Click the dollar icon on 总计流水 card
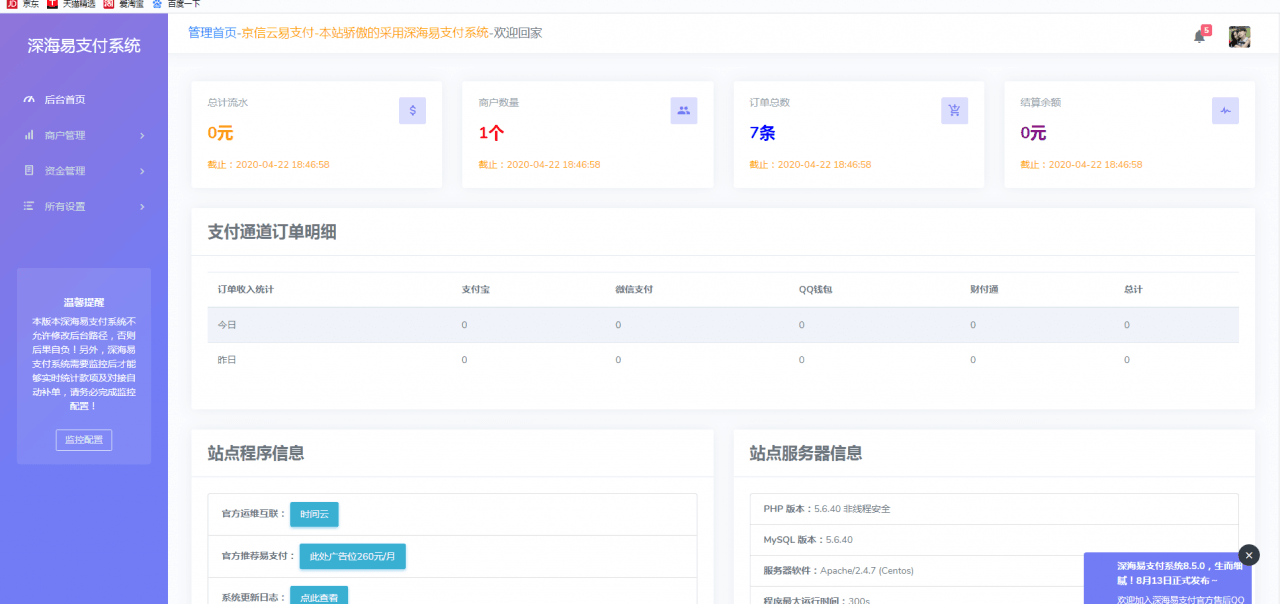 (x=412, y=110)
